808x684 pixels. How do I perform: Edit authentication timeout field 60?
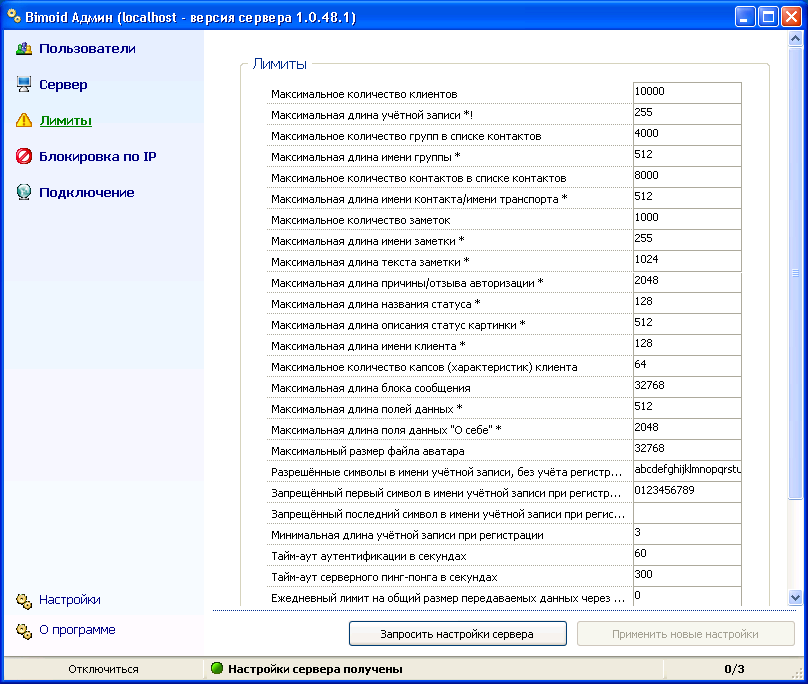687,555
